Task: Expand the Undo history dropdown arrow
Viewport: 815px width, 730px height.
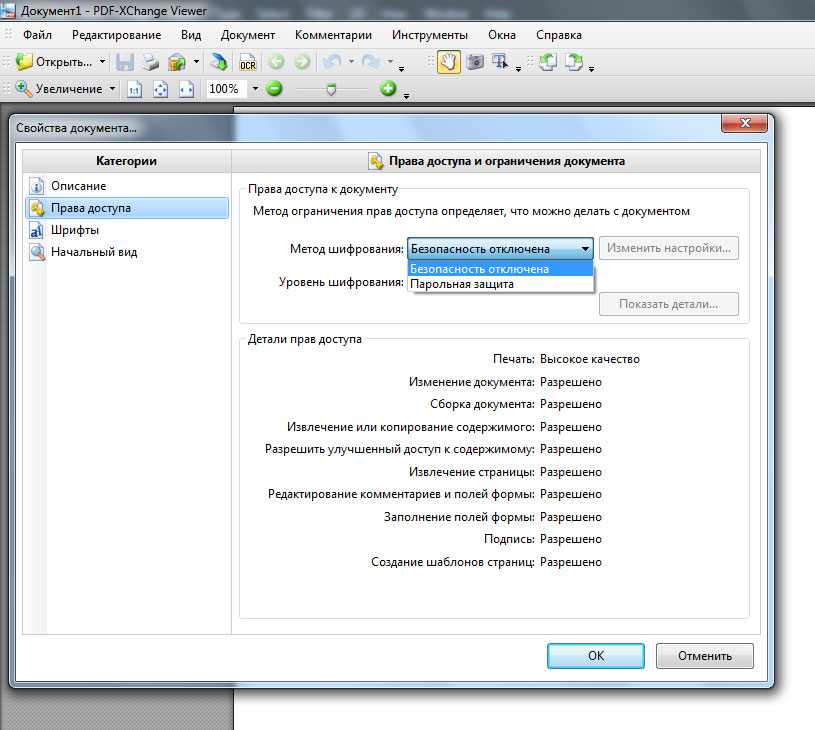Action: [351, 62]
